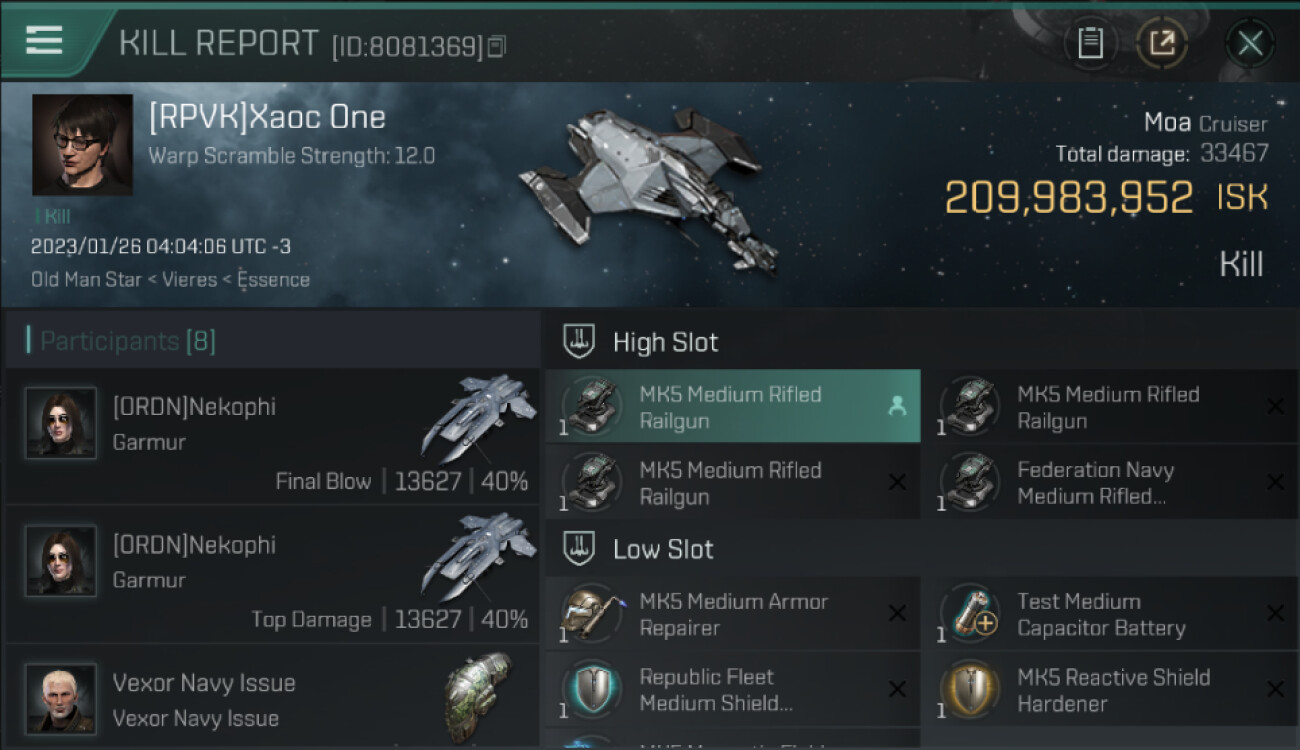Click the MK5 Medium Armor Repairer icon
The height and width of the screenshot is (750, 1300).
(591, 614)
